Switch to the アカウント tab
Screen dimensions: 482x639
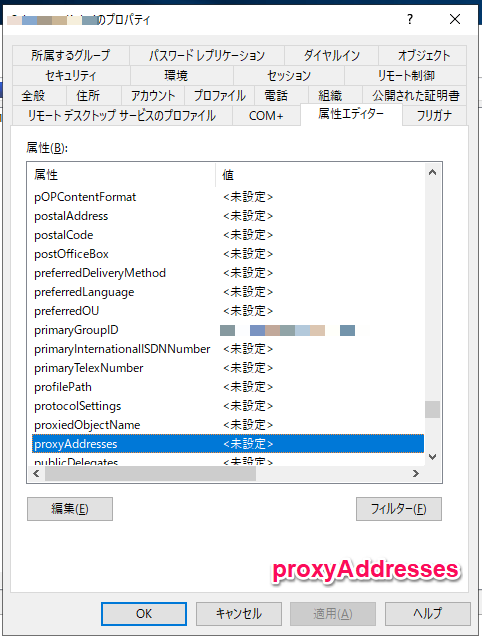click(153, 96)
